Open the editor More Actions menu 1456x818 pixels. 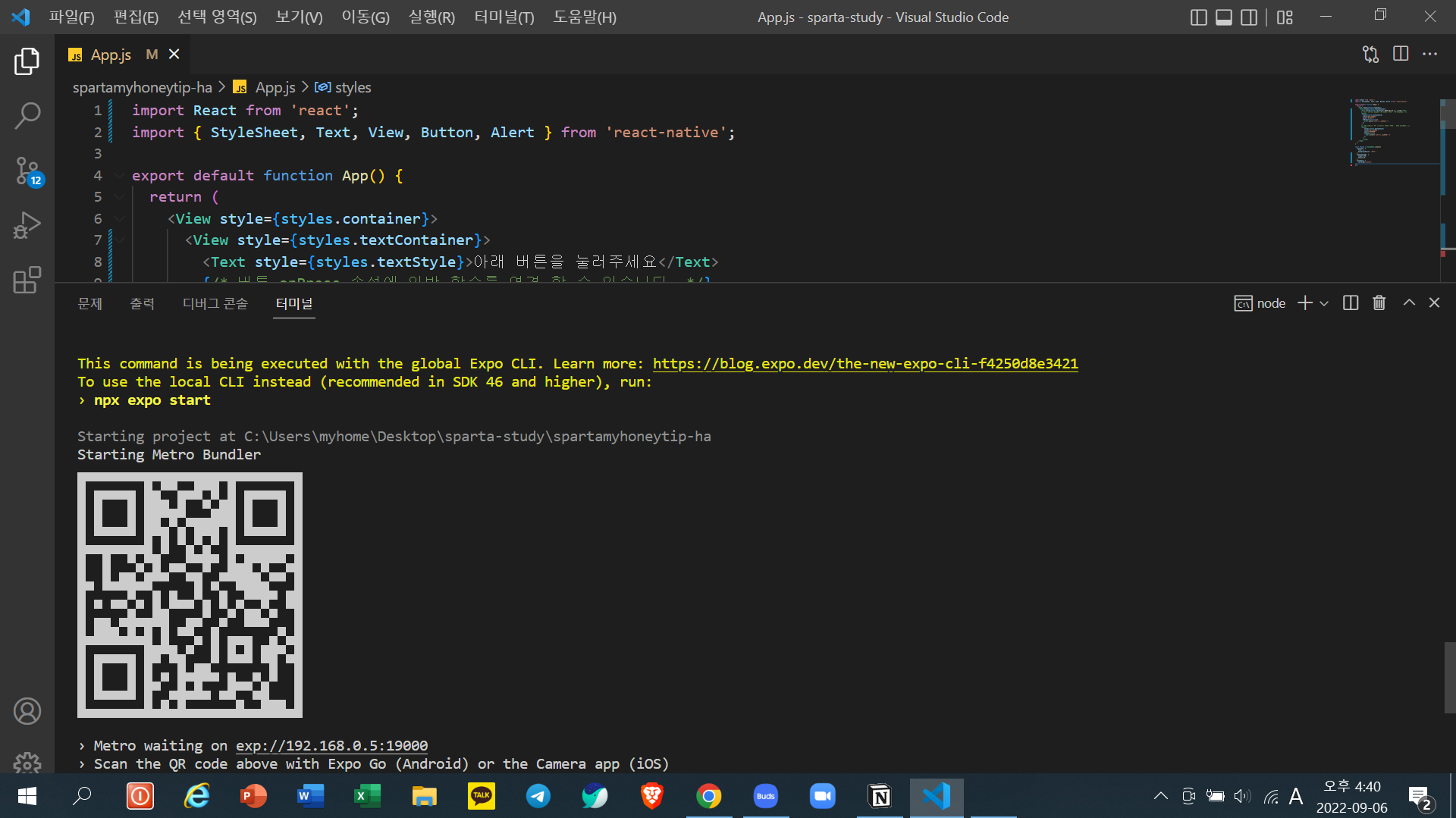(x=1430, y=54)
